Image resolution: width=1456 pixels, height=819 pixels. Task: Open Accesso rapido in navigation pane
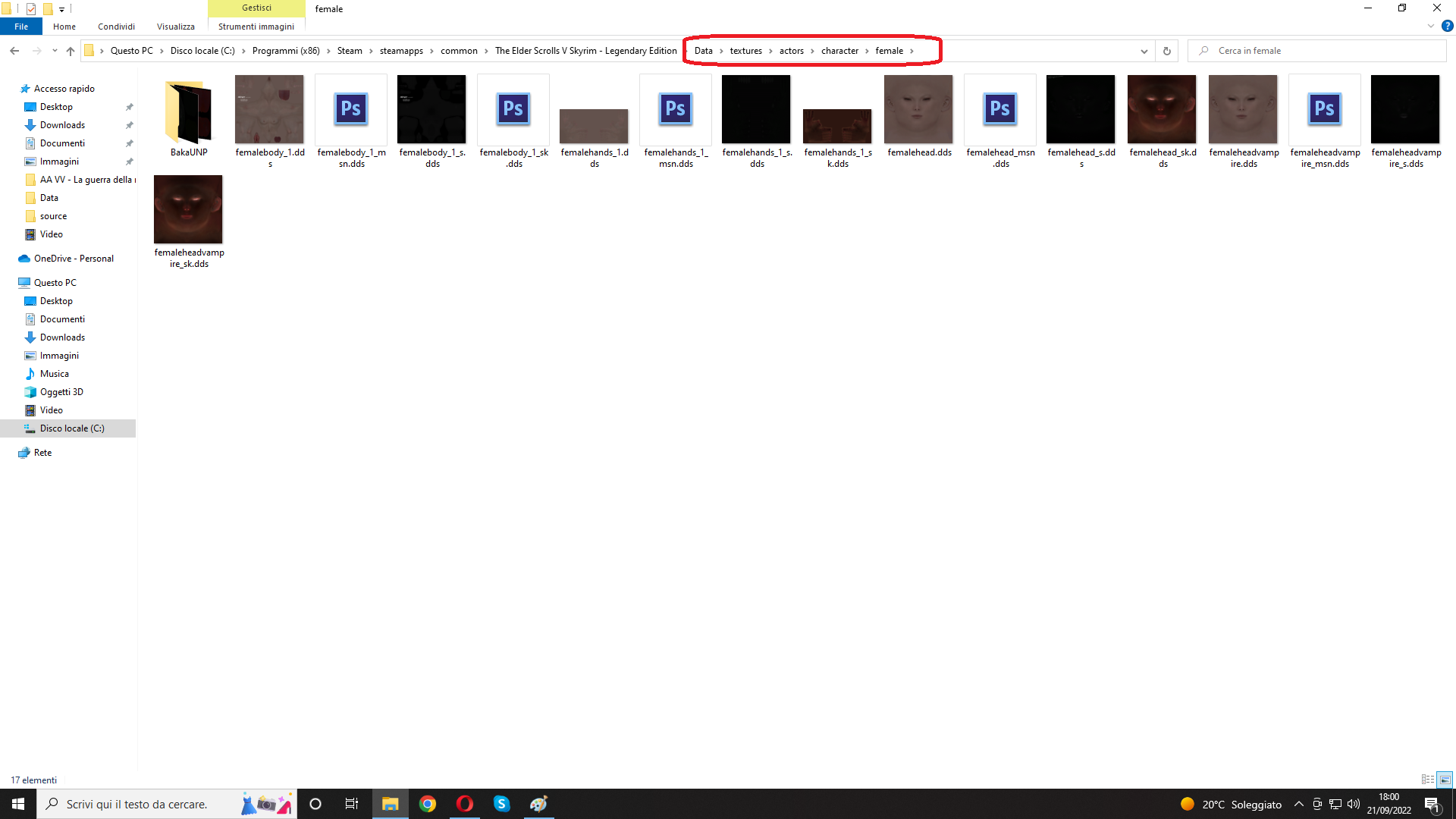[64, 89]
